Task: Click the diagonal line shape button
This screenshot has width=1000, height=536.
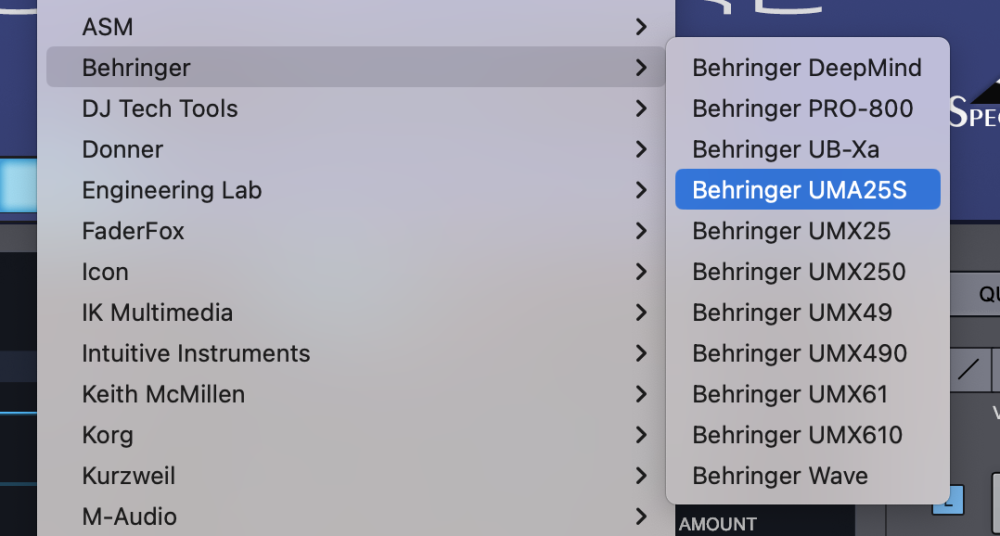Action: pyautogui.click(x=968, y=370)
